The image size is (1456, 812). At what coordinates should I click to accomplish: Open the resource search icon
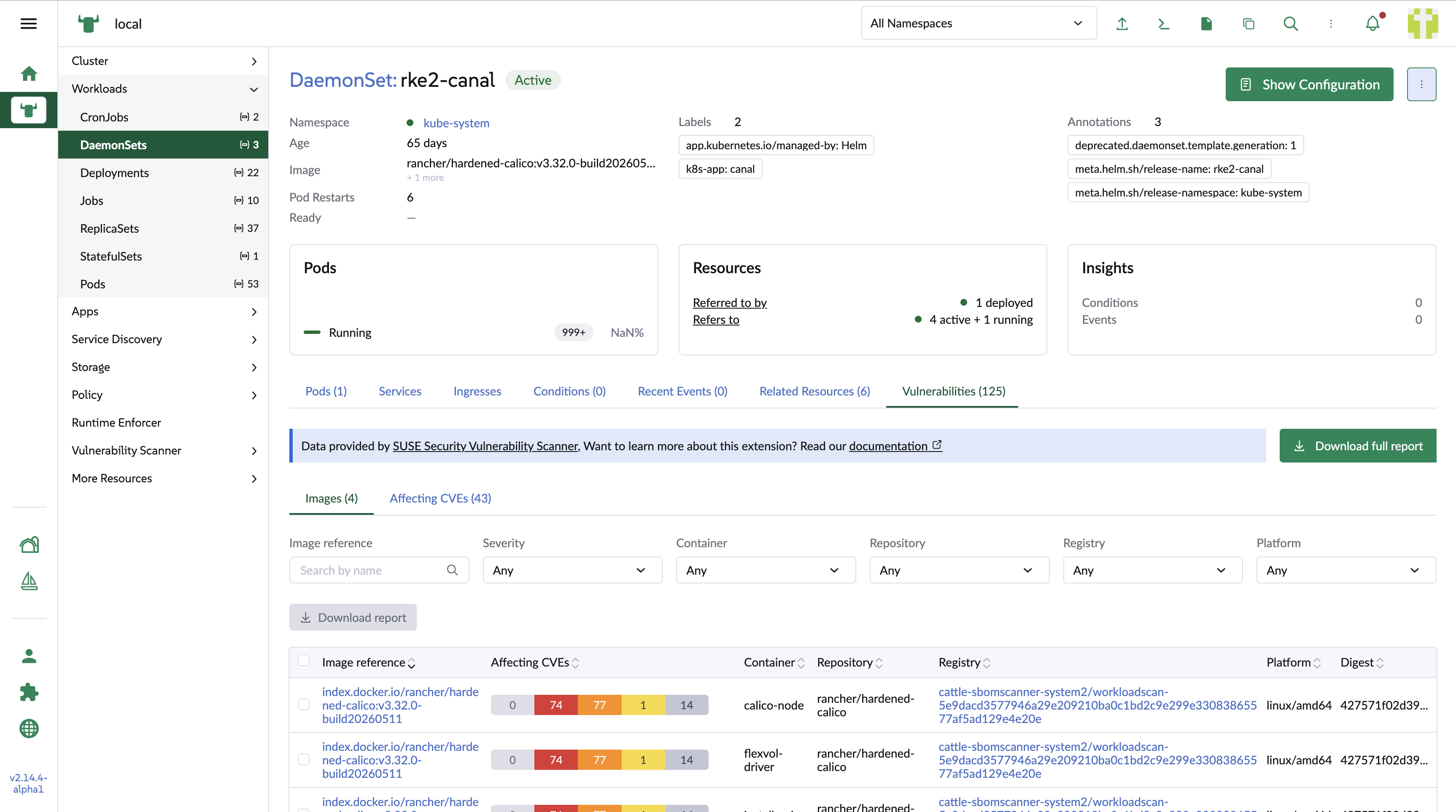coord(1290,24)
